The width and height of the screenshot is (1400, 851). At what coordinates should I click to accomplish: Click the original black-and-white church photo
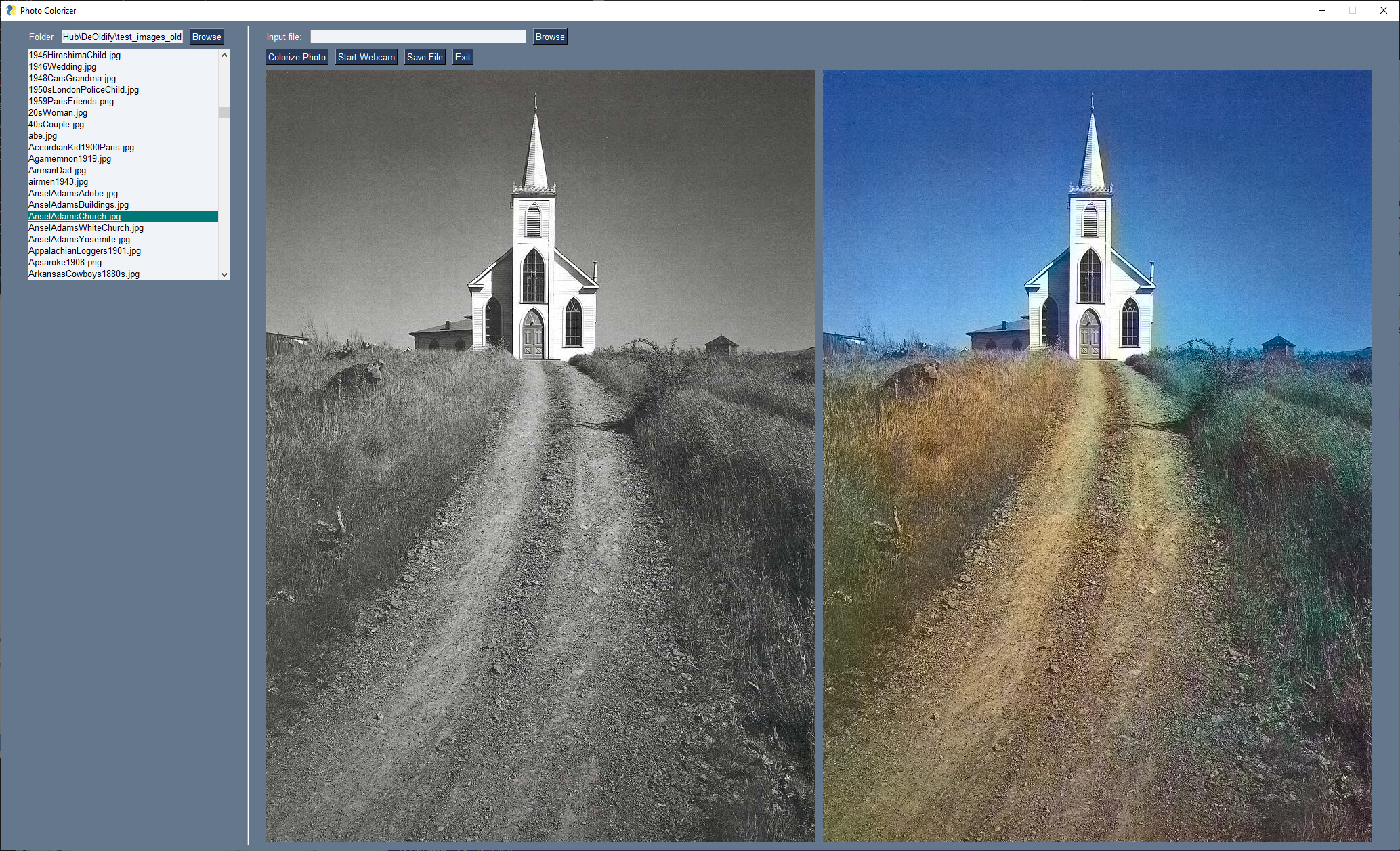click(540, 456)
